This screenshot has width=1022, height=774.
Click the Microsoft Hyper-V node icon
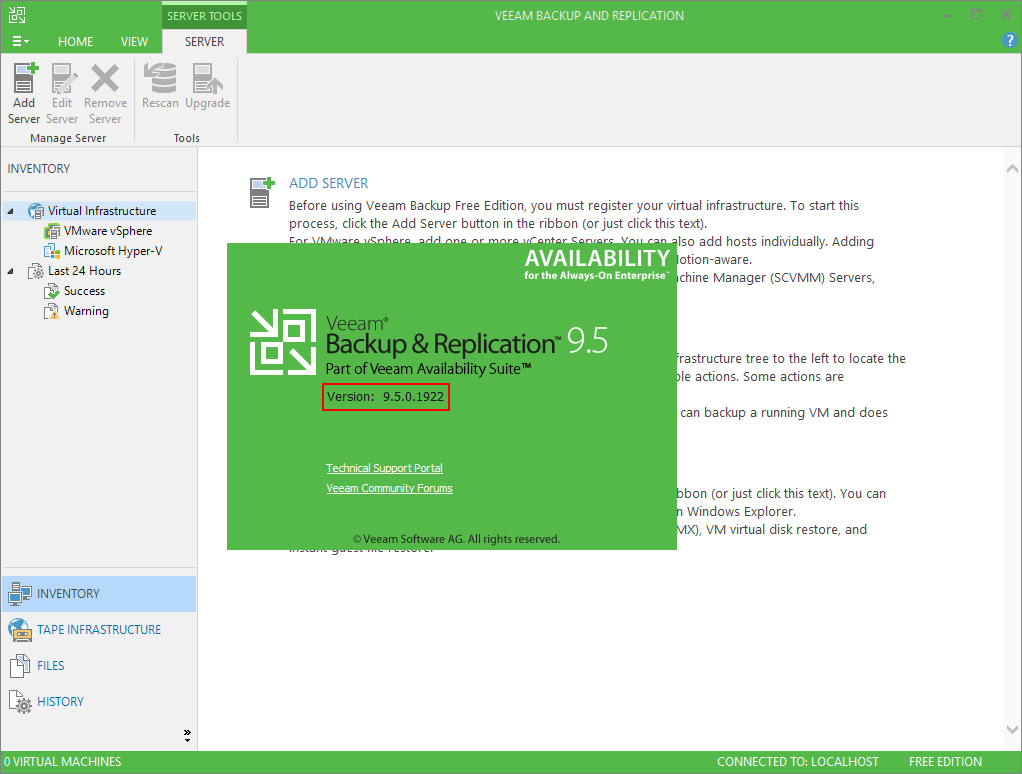tap(52, 251)
